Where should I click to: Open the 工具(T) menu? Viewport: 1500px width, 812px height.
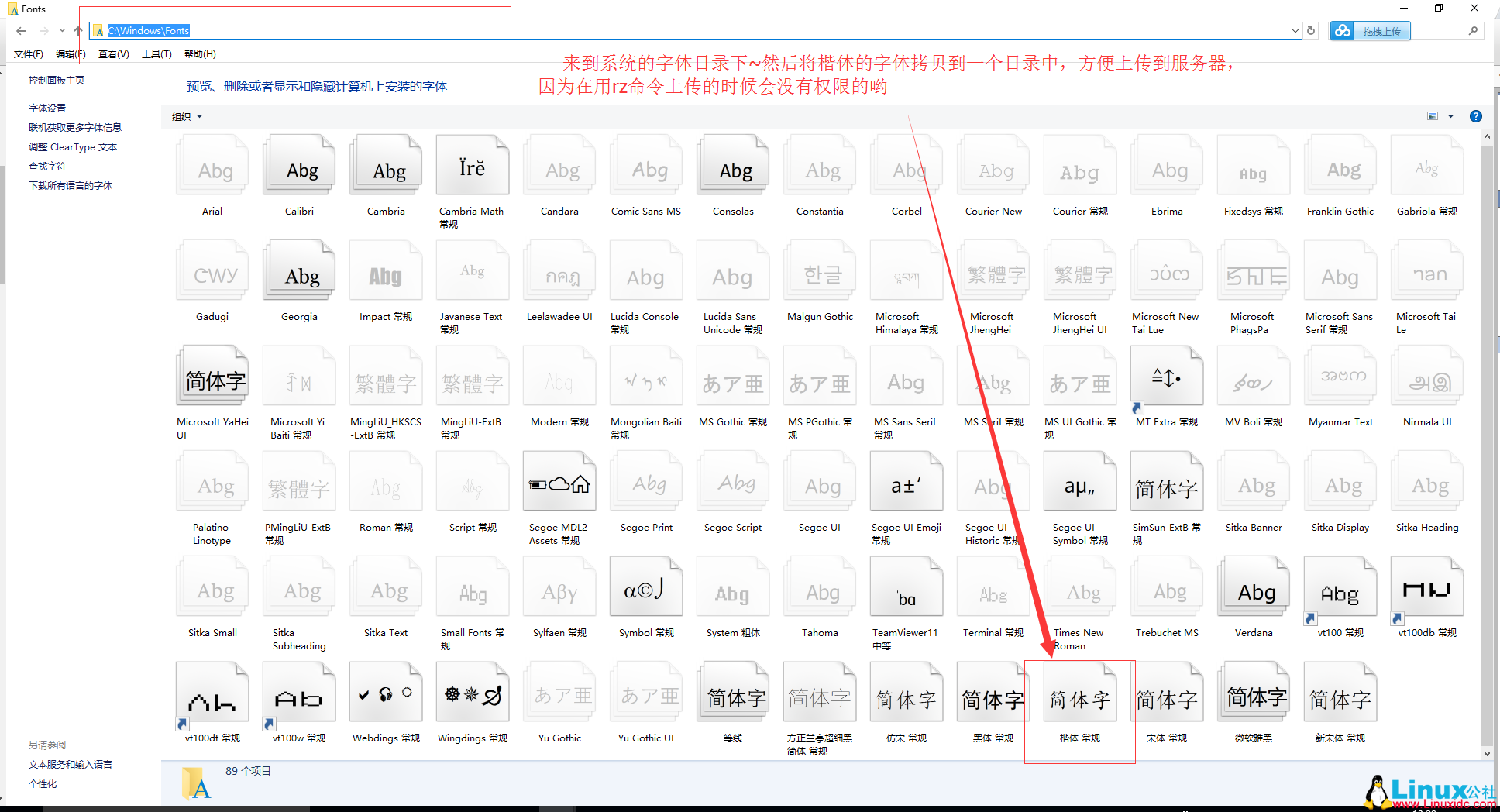[157, 54]
